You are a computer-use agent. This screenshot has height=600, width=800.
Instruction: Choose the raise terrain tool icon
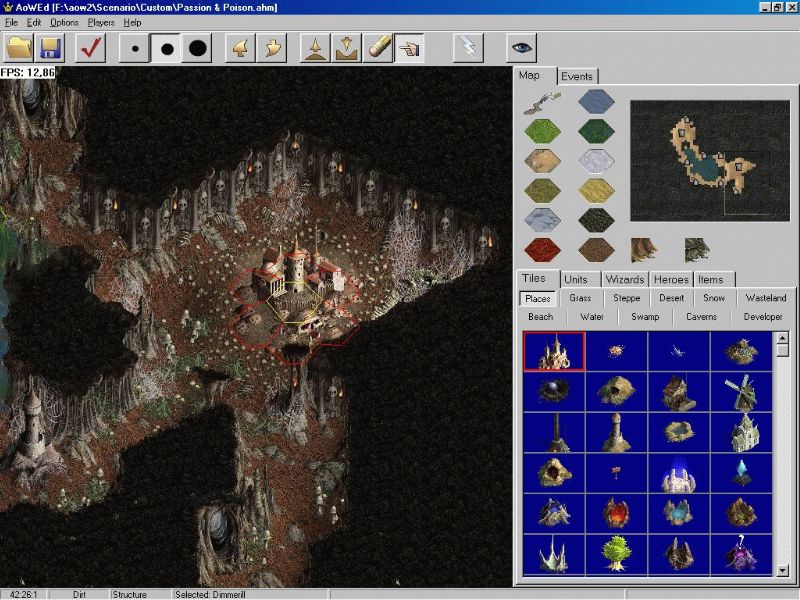(x=315, y=48)
